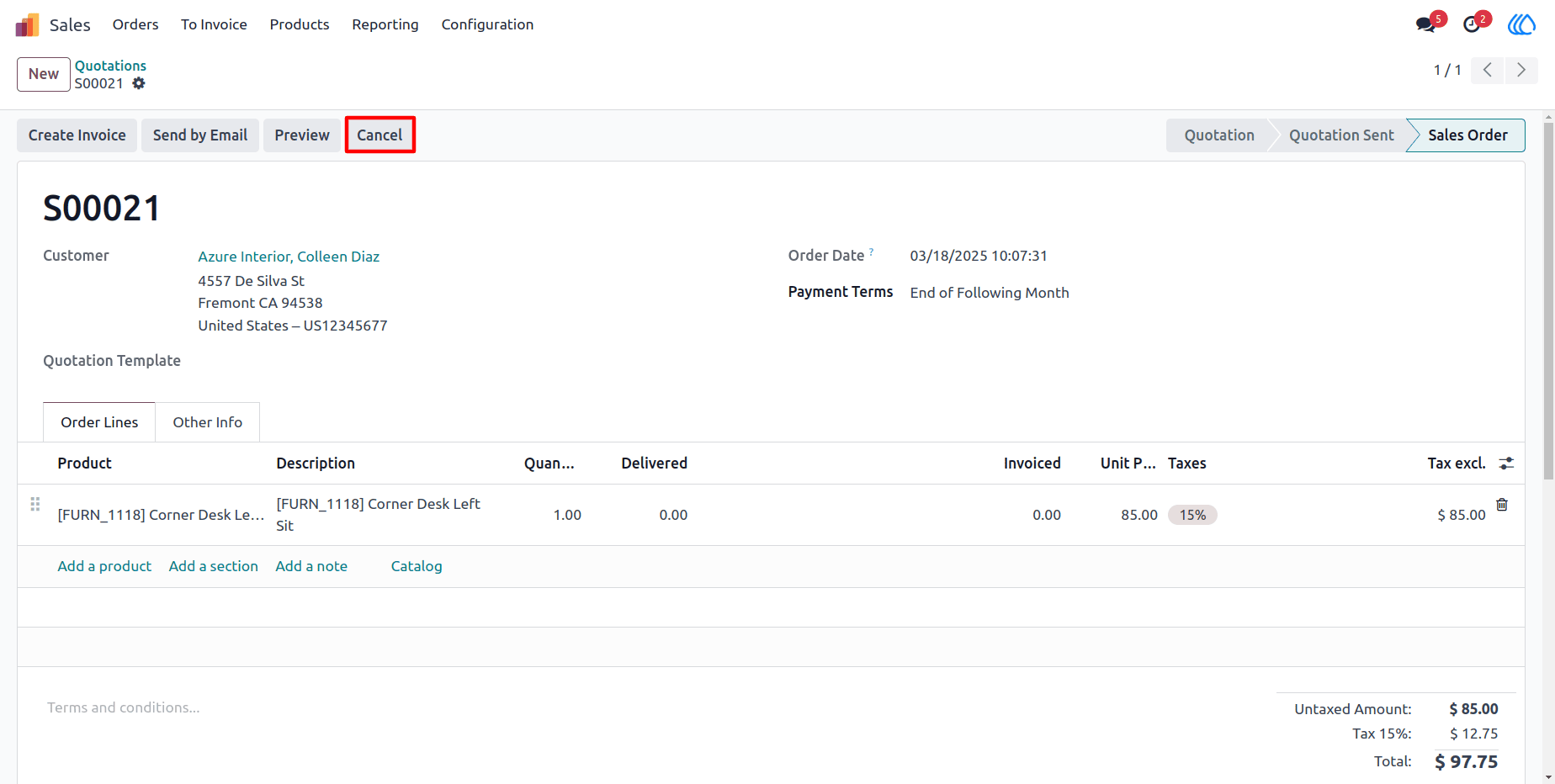Image resolution: width=1555 pixels, height=784 pixels.
Task: Open the Sales app home icon
Action: (27, 25)
